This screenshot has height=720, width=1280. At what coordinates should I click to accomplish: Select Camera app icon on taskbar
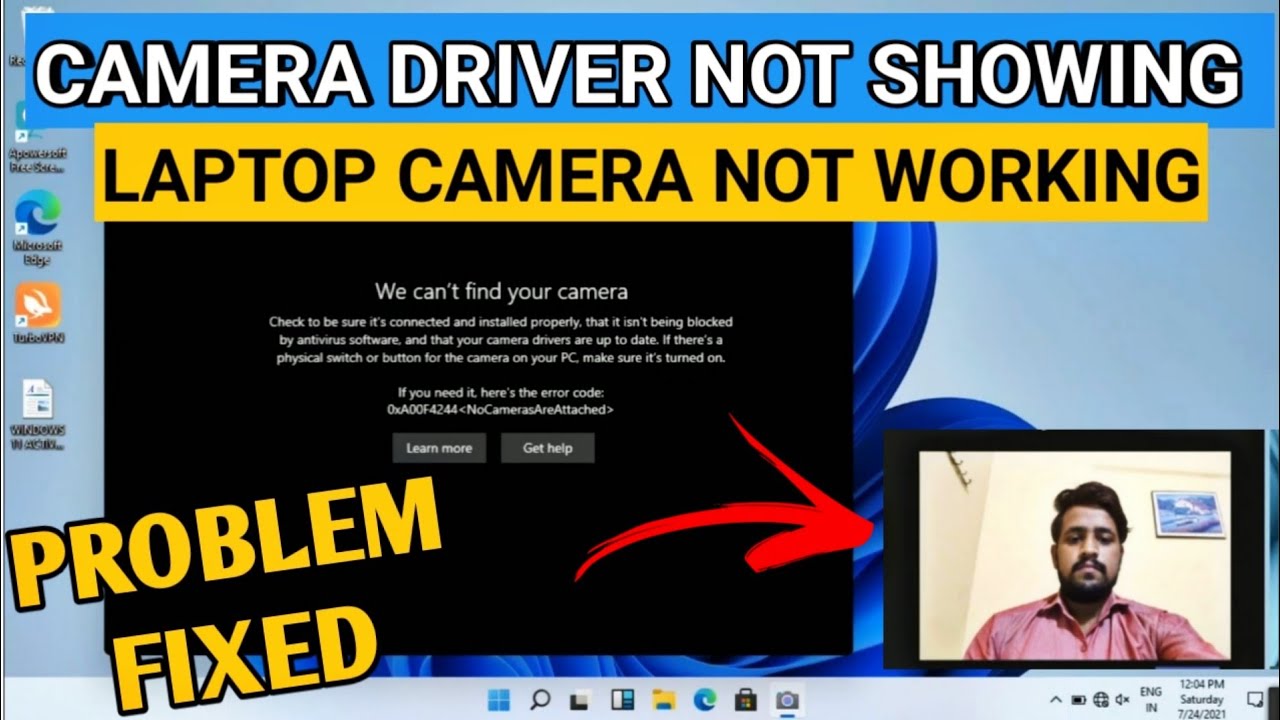pyautogui.click(x=787, y=699)
